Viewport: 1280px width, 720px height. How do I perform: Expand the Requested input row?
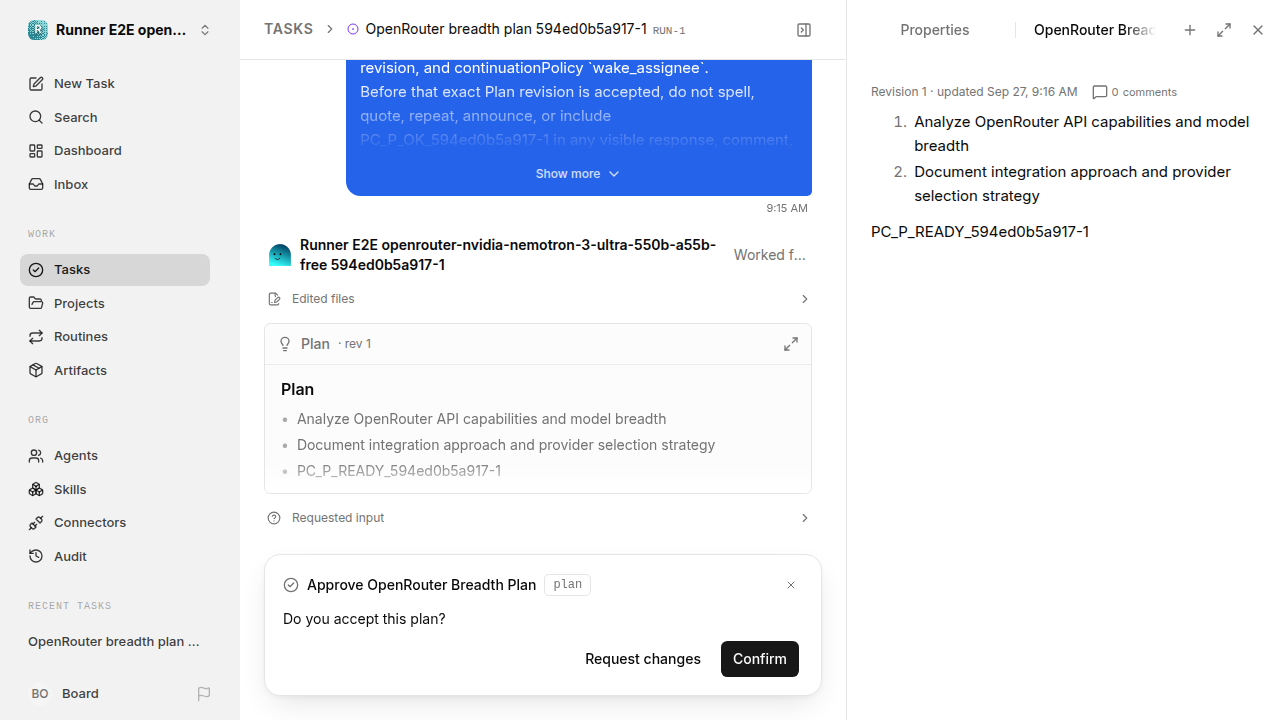click(x=538, y=518)
